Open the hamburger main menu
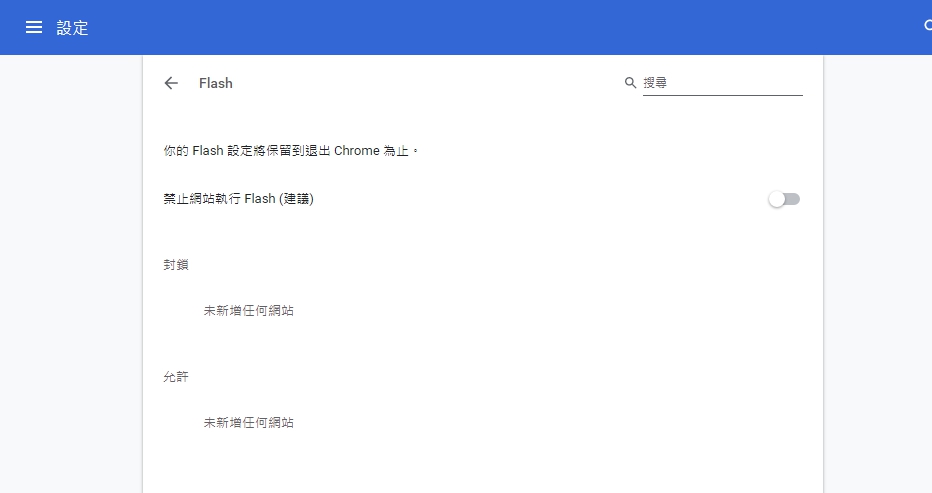Viewport: 932px width, 493px height. point(34,27)
